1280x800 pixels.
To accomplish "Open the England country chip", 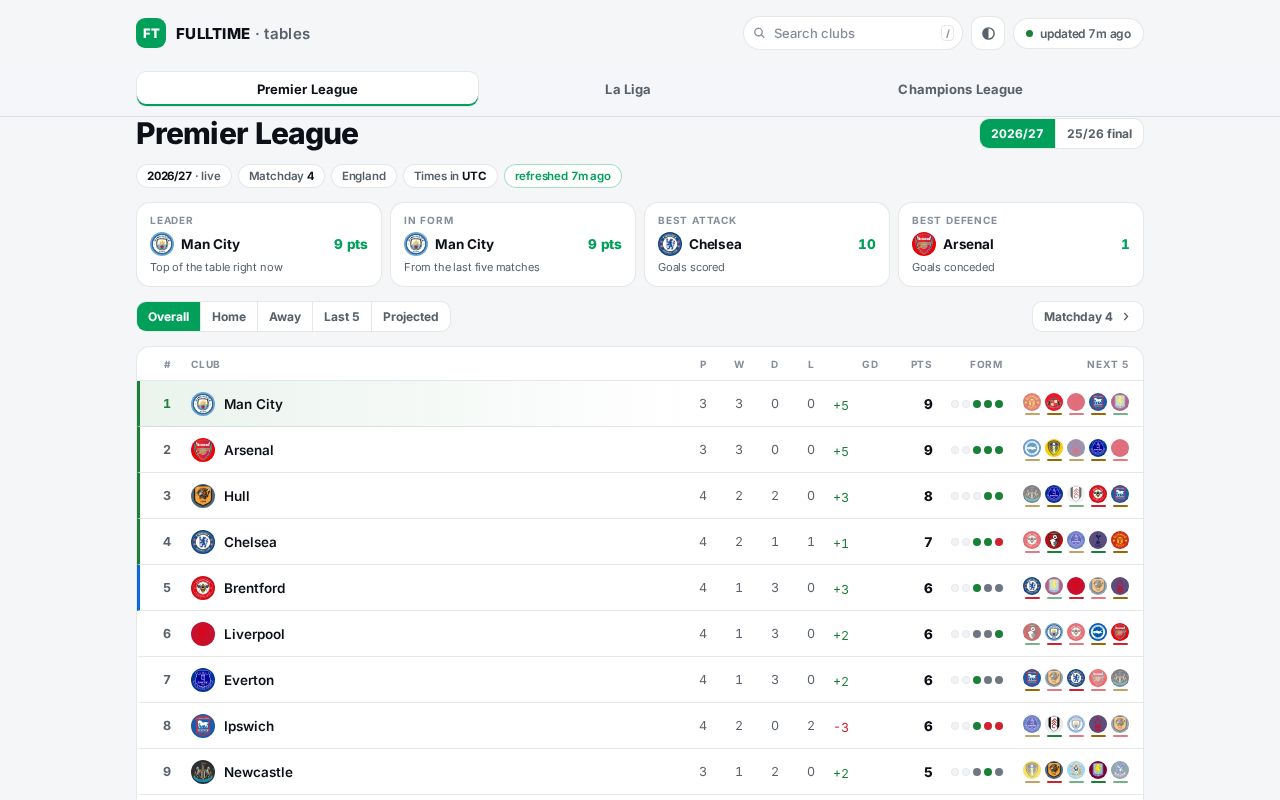I will (364, 176).
